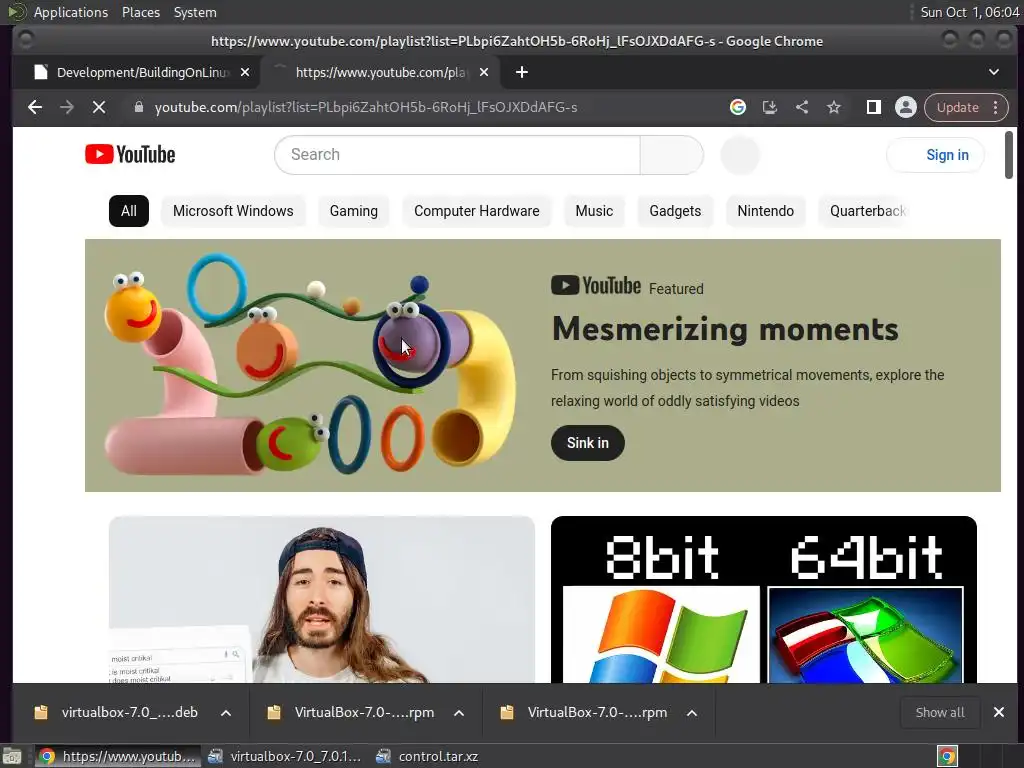Click the Chrome Update button
The height and width of the screenshot is (768, 1024).
coord(957,107)
